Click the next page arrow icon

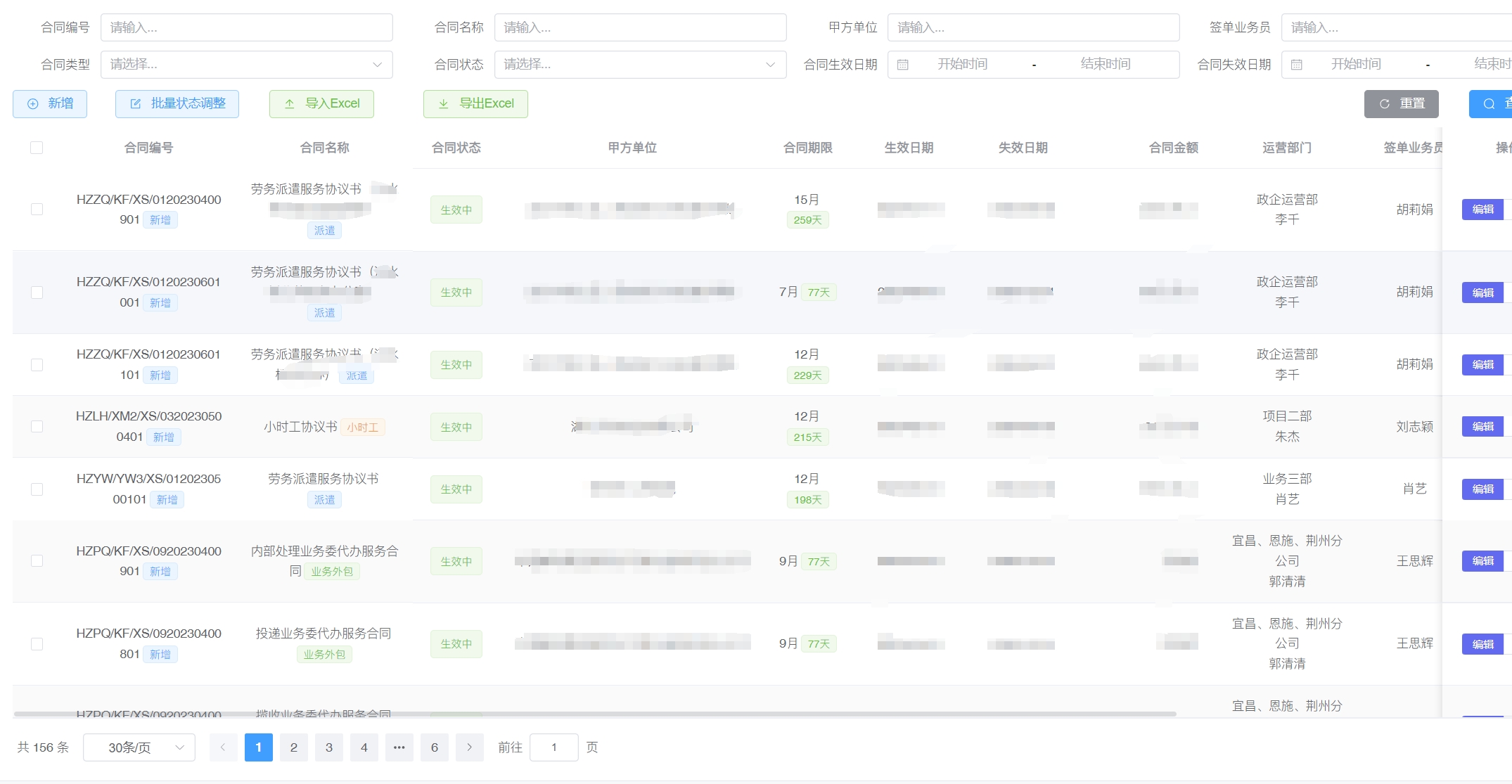point(469,747)
